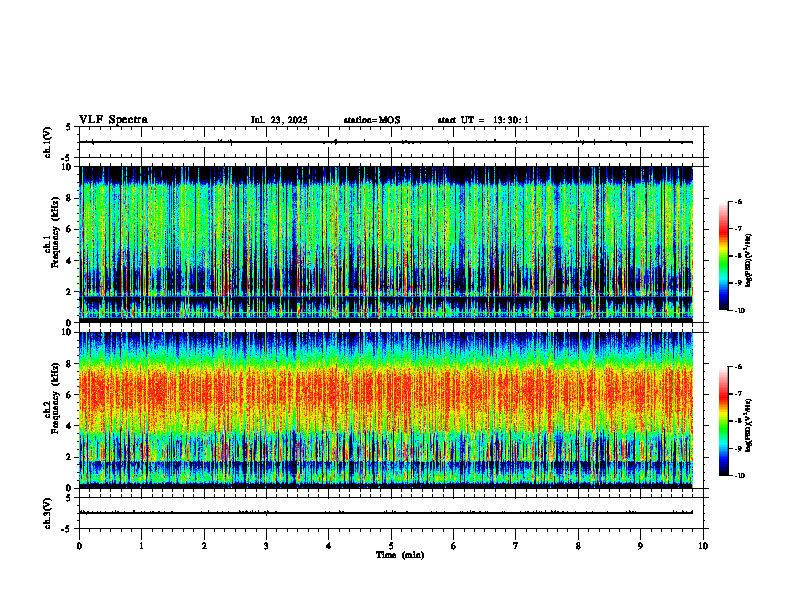Click inside the ch.1 spectrogram panel

[385, 244]
